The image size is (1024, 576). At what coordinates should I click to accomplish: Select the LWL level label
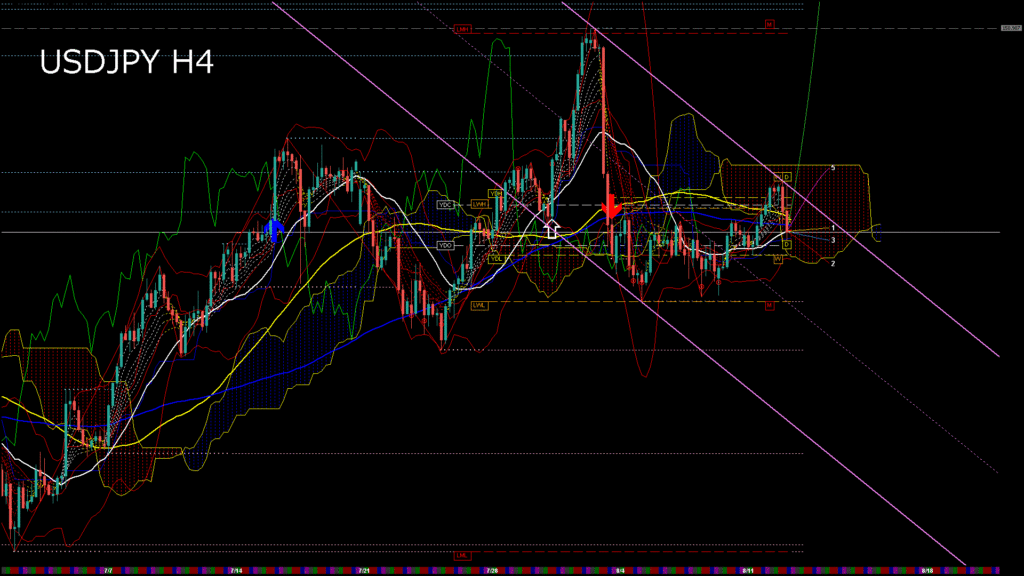tap(480, 306)
